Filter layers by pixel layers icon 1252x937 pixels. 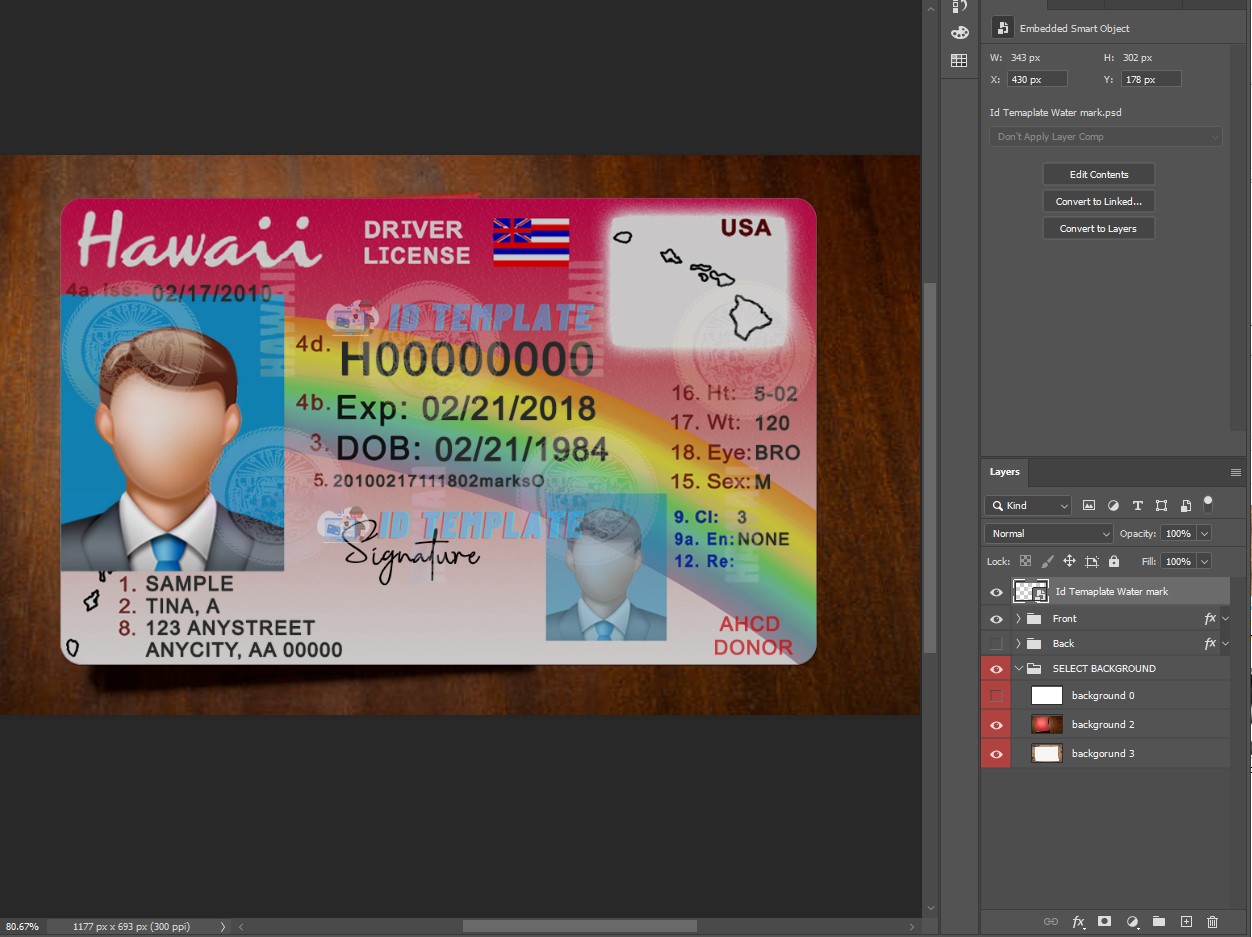(x=1089, y=506)
